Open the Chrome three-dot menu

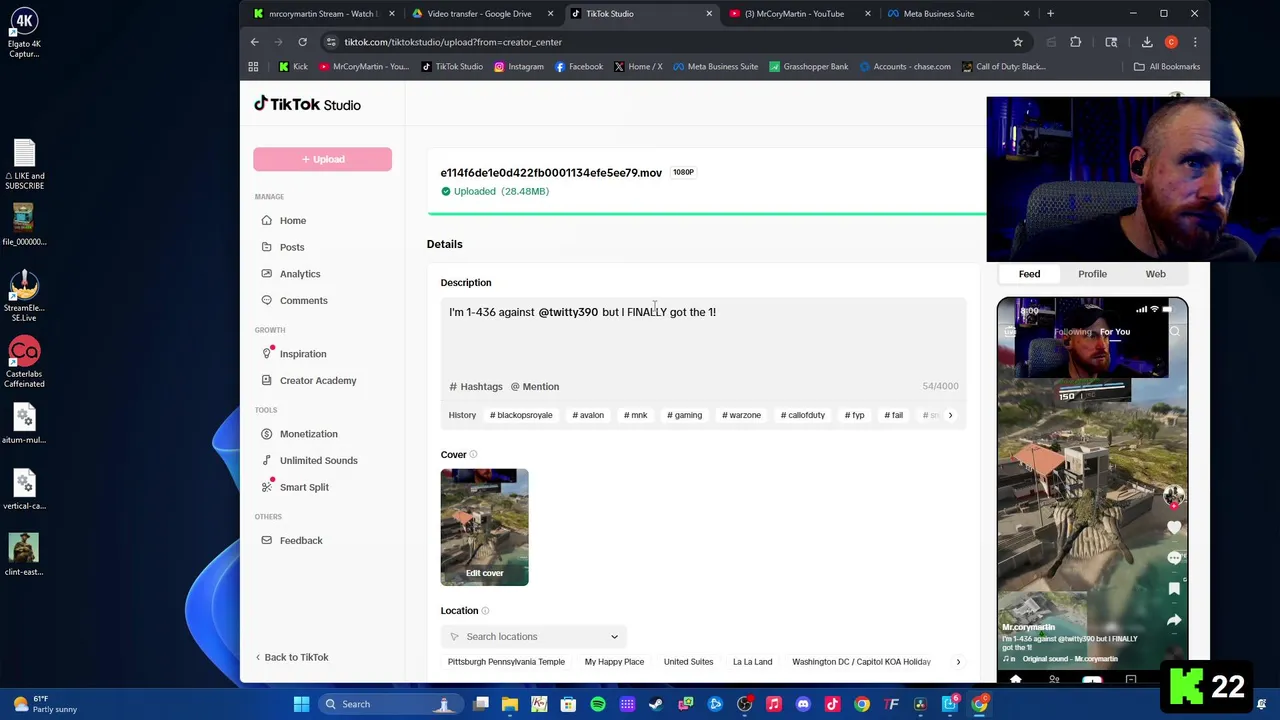[x=1195, y=42]
